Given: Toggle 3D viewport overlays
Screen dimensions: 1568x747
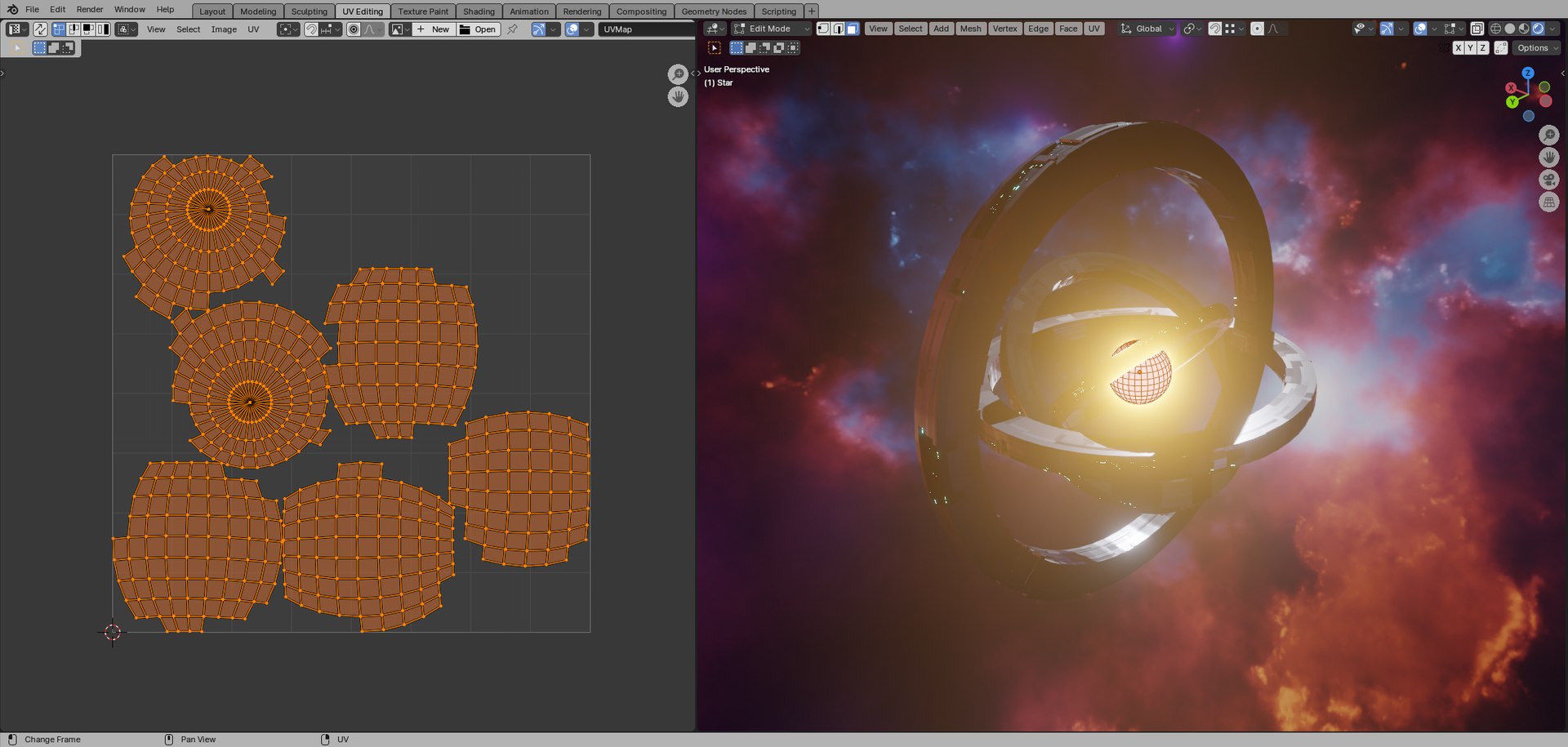Looking at the screenshot, I should 1421,29.
